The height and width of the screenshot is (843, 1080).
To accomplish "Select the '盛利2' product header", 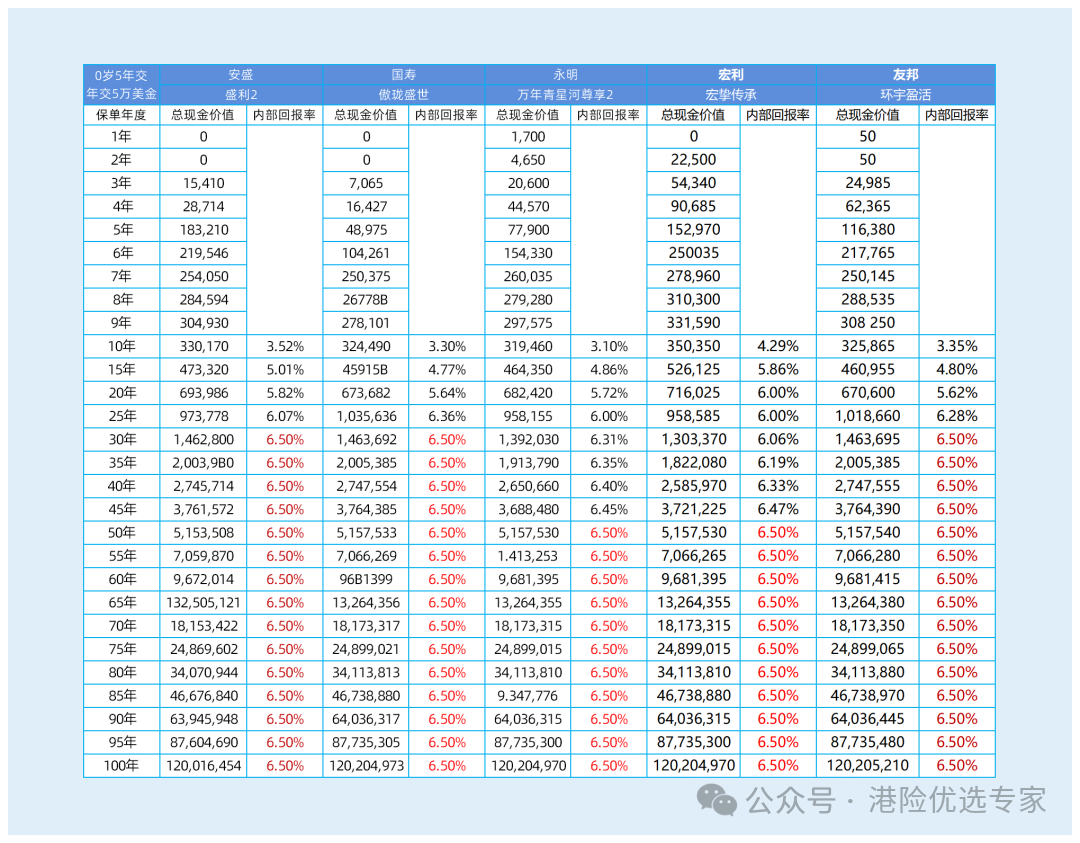I will click(x=241, y=94).
